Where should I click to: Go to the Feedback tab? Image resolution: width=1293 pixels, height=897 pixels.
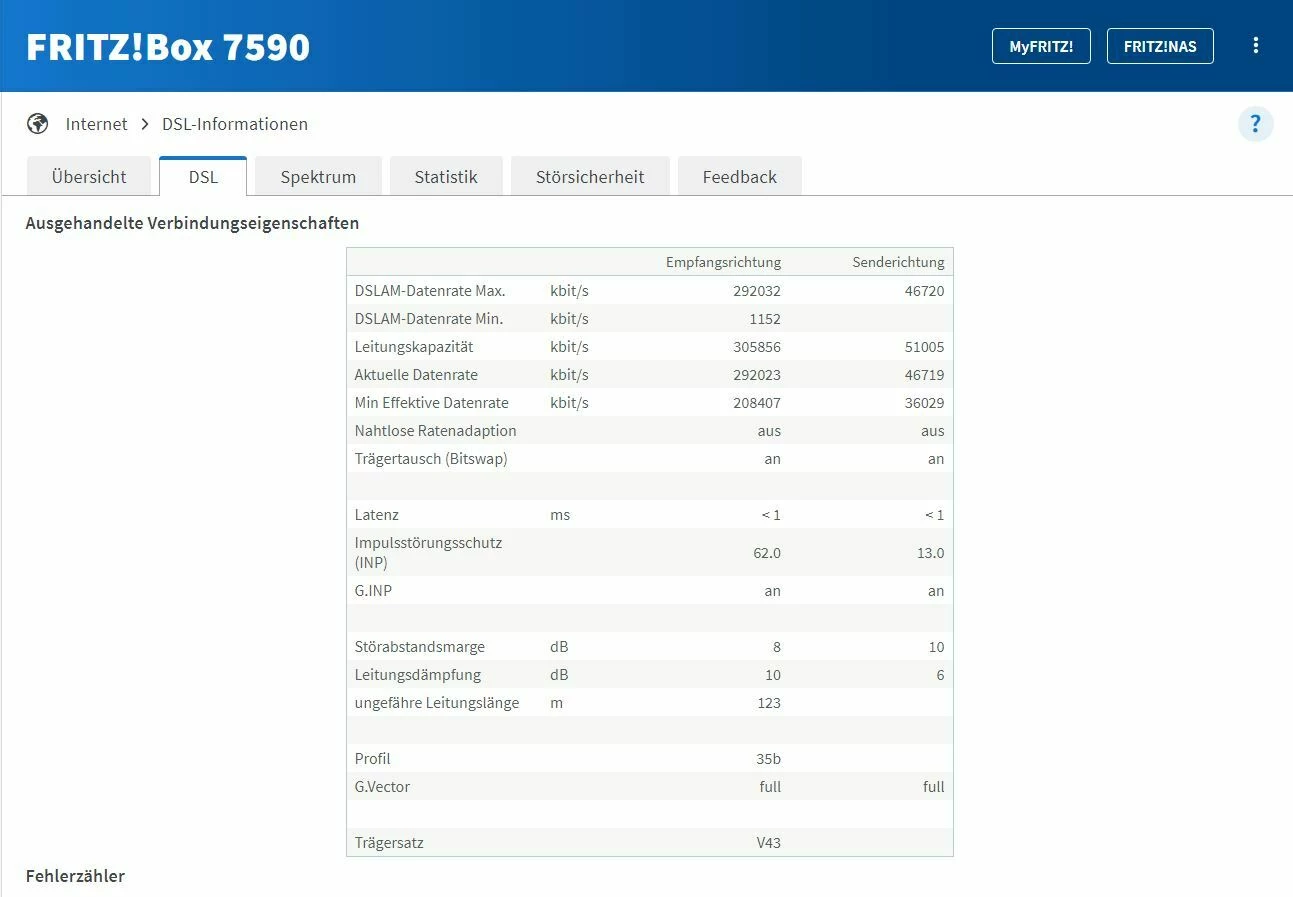click(x=740, y=177)
